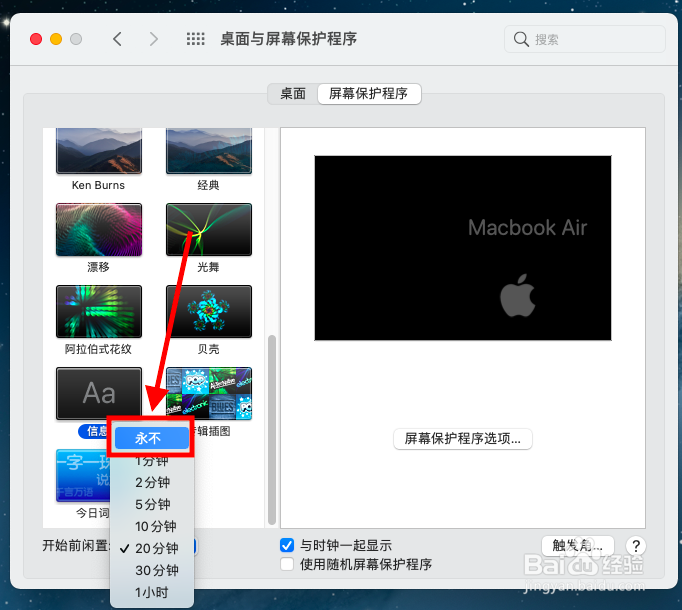Click the search magnifier icon

tap(521, 39)
